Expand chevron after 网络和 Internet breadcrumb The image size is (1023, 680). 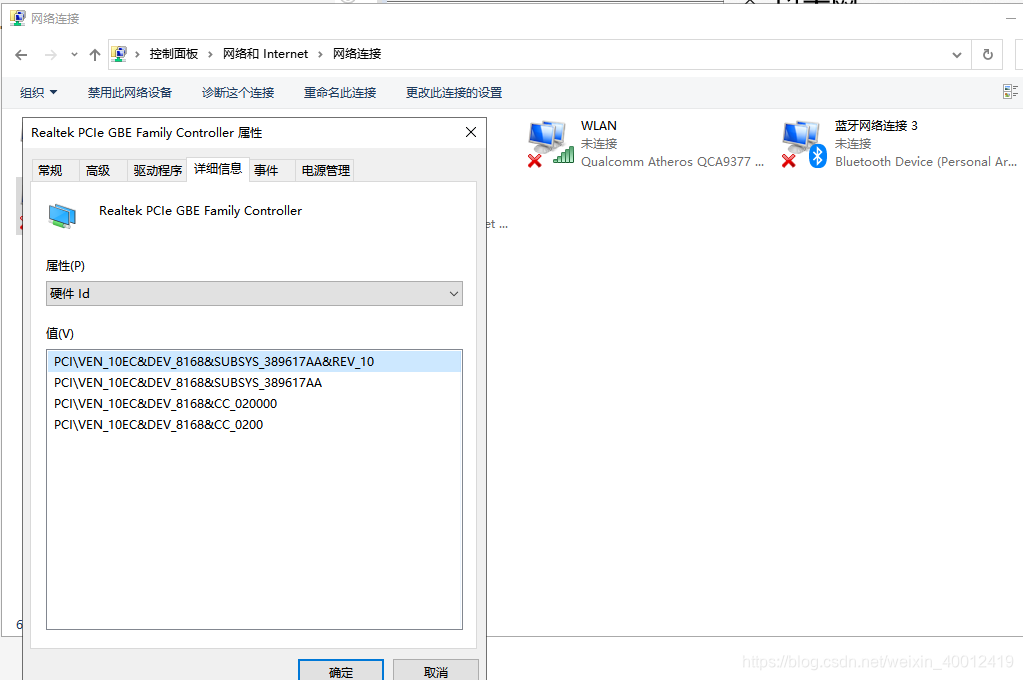tap(320, 55)
